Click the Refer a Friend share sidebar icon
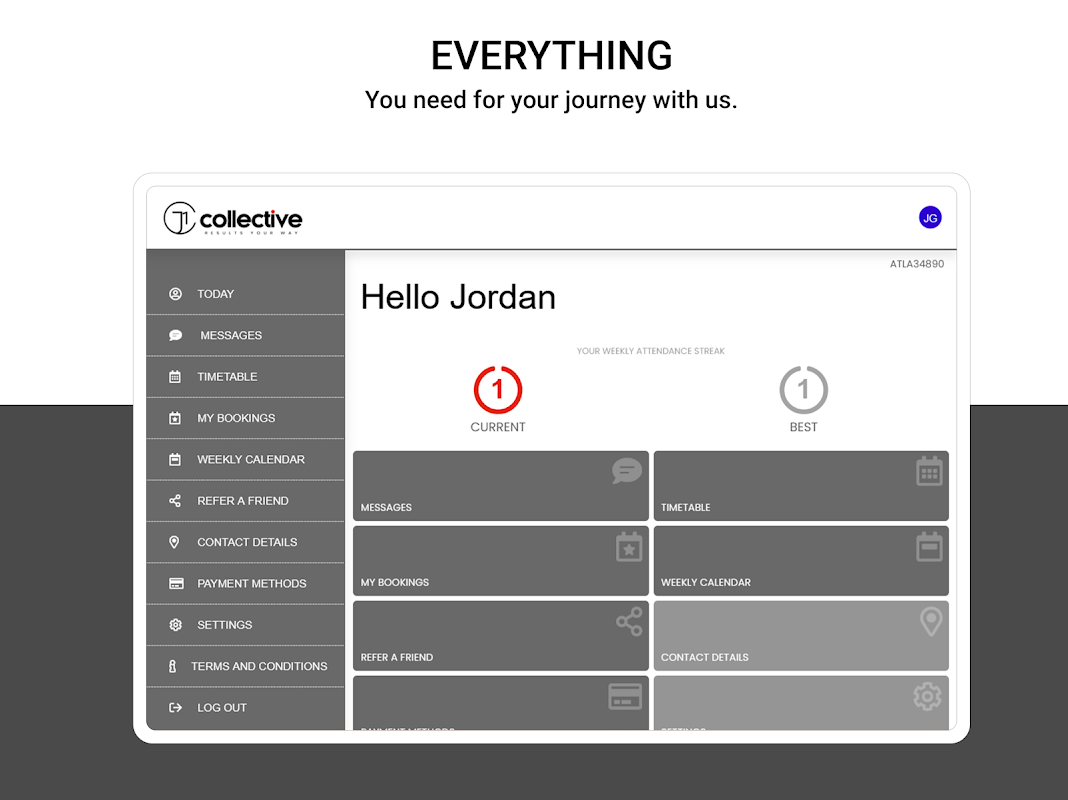1068x800 pixels. tap(175, 501)
